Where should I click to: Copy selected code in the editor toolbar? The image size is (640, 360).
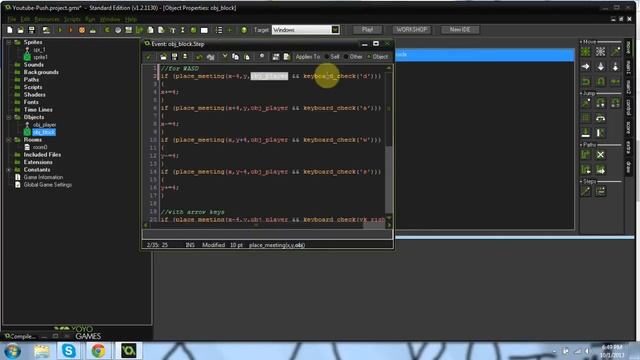point(236,57)
